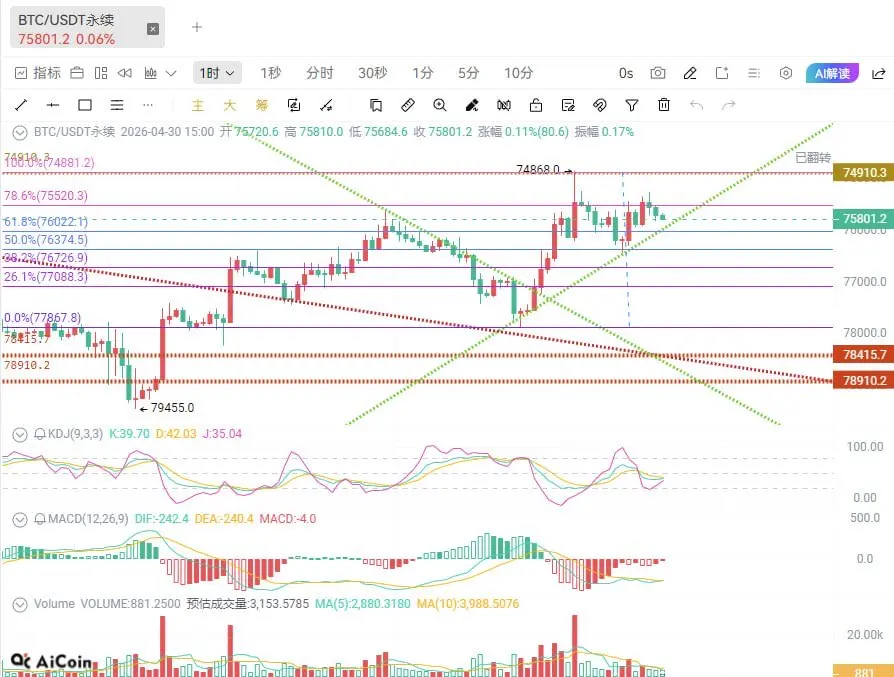This screenshot has height=677, width=894.
Task: Click the 主 marker button
Action: (197, 105)
